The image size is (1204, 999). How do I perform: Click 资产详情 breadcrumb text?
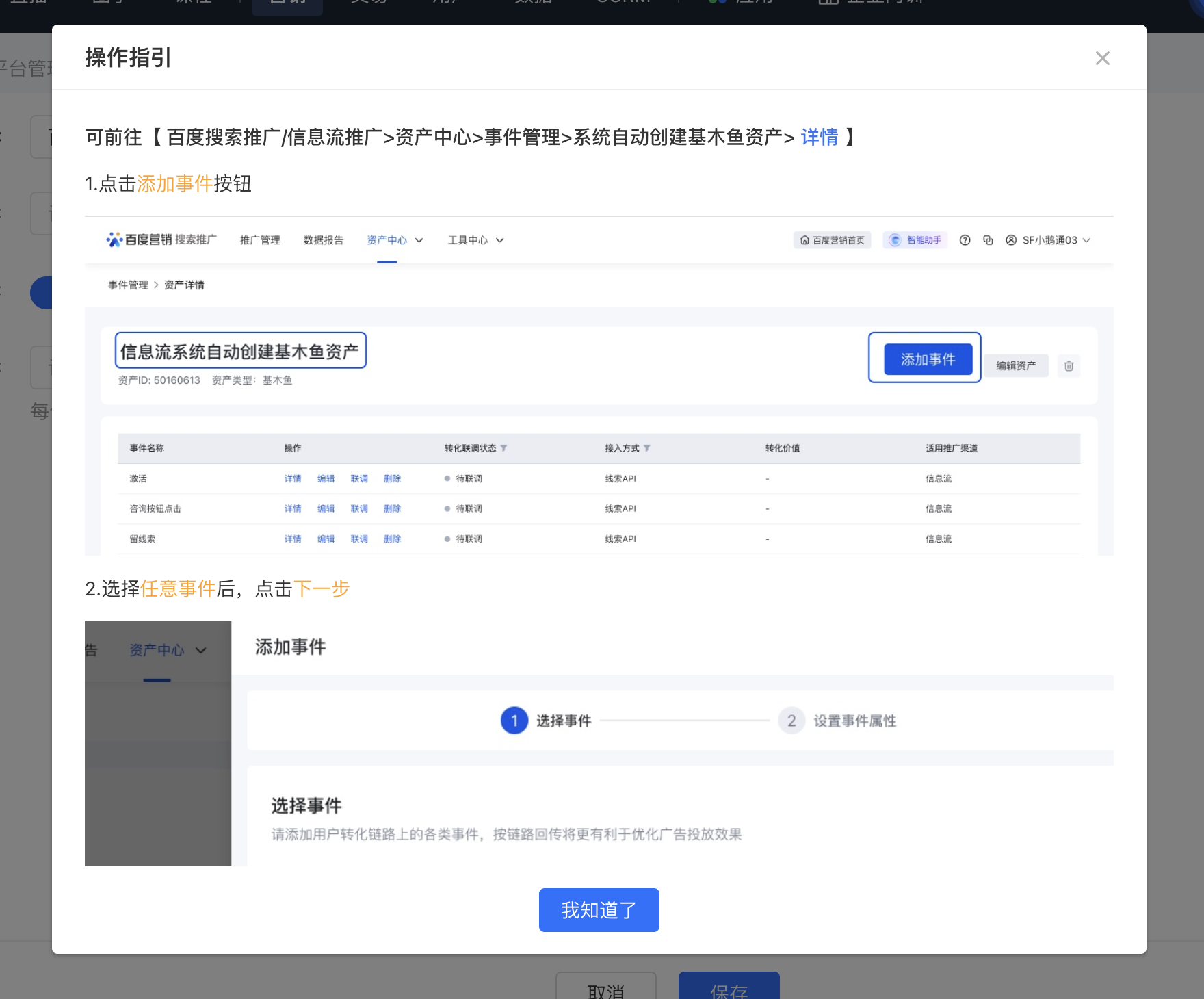[x=184, y=285]
